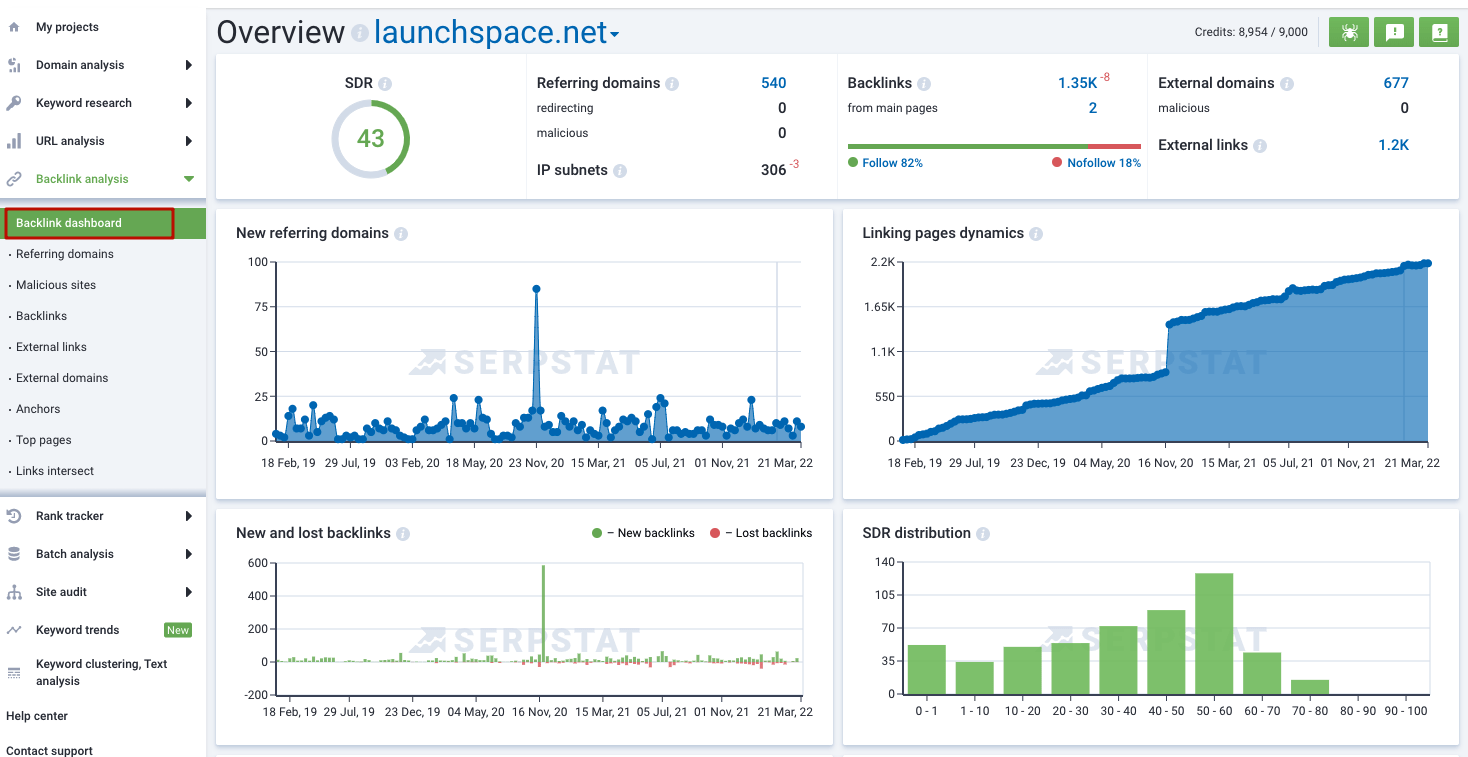Click info icon on New and lost backlinks chart
Viewport: 1468px width, 757px height.
coord(403,534)
